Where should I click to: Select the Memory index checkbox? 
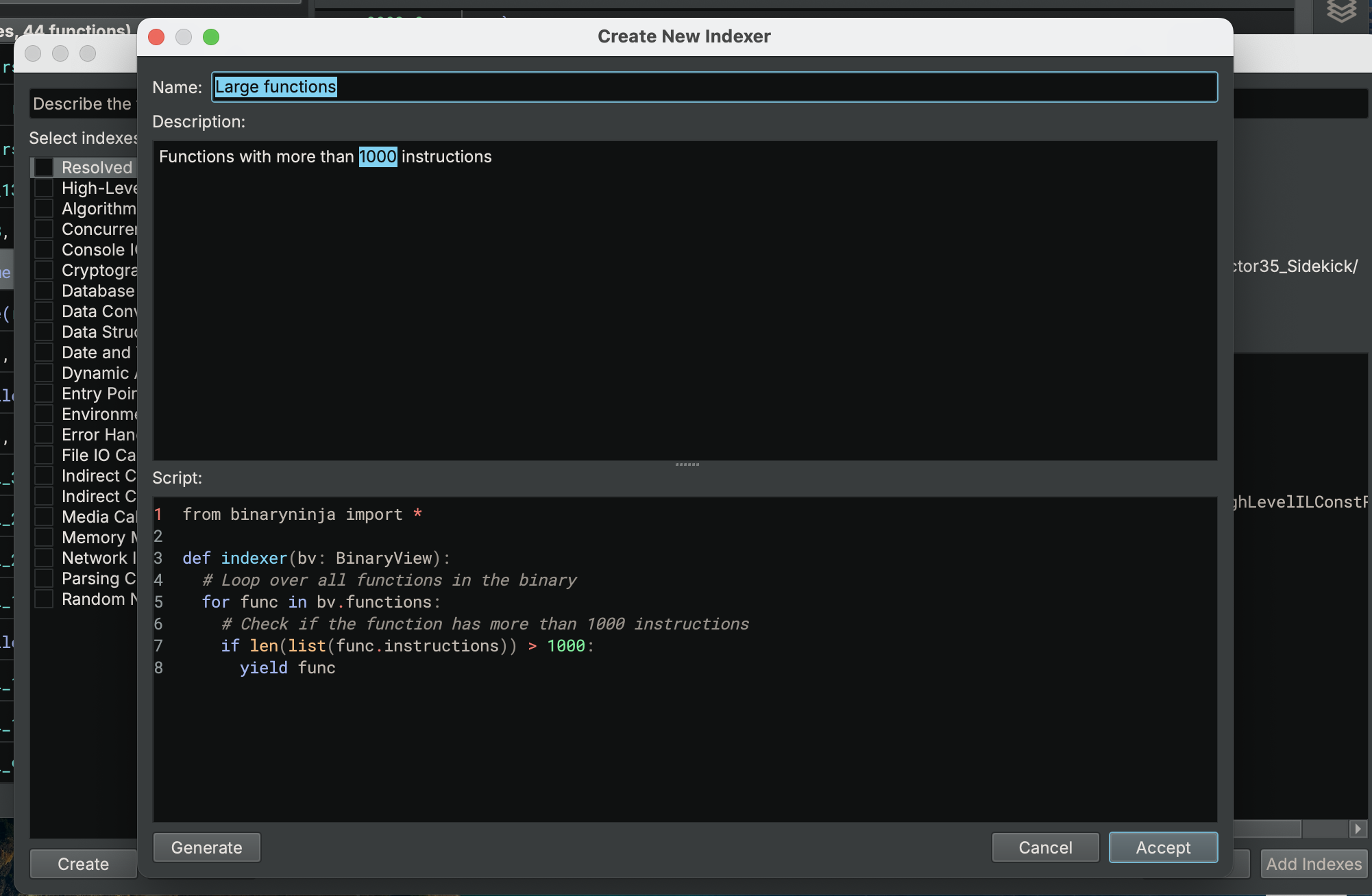tap(44, 537)
